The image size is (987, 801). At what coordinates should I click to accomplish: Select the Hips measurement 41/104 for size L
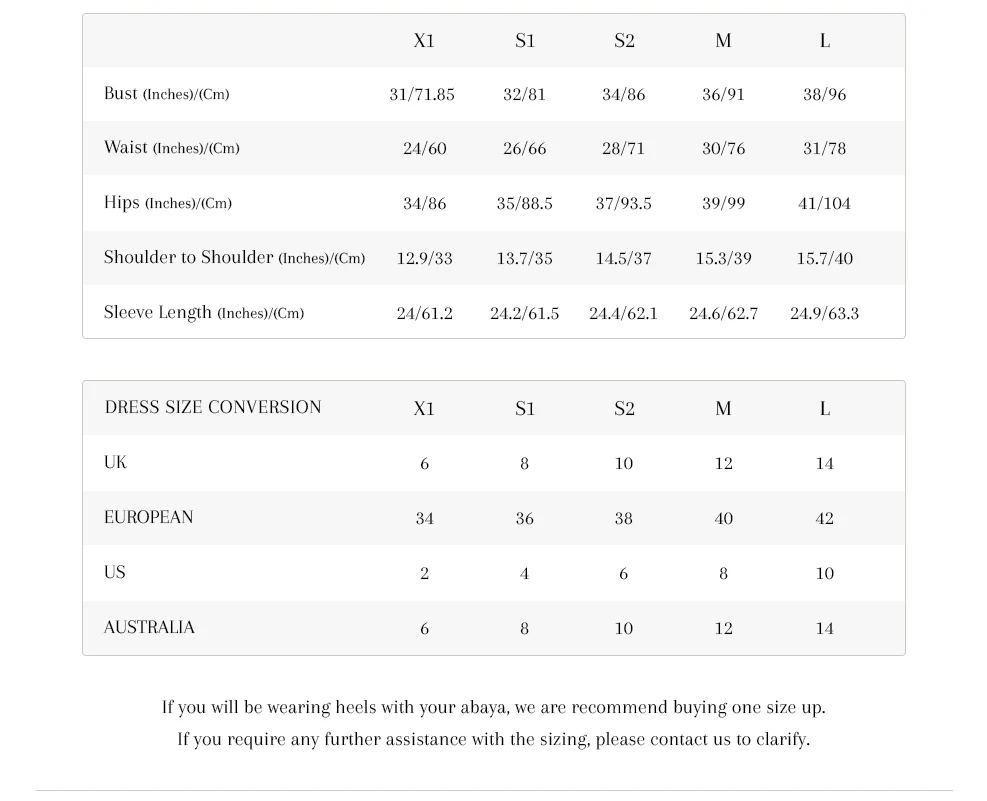pos(824,204)
